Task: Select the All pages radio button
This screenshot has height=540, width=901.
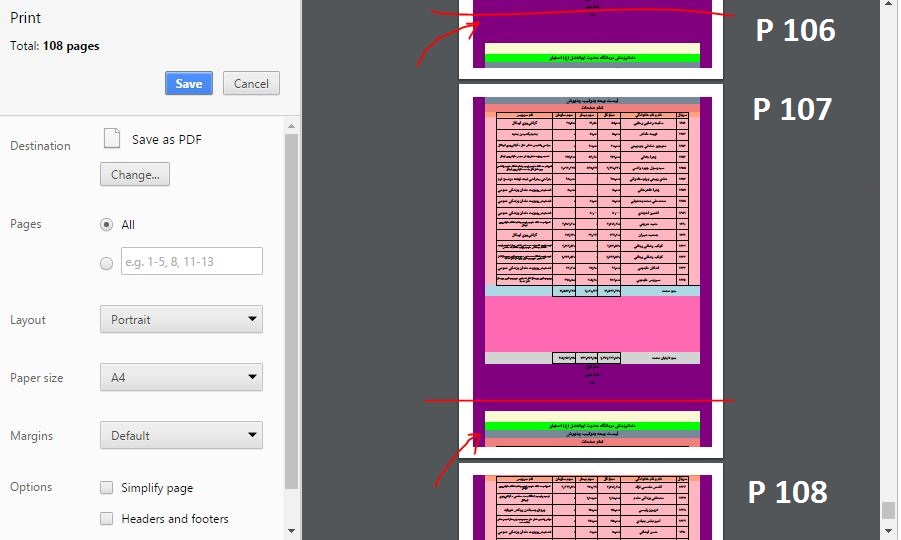Action: point(106,225)
